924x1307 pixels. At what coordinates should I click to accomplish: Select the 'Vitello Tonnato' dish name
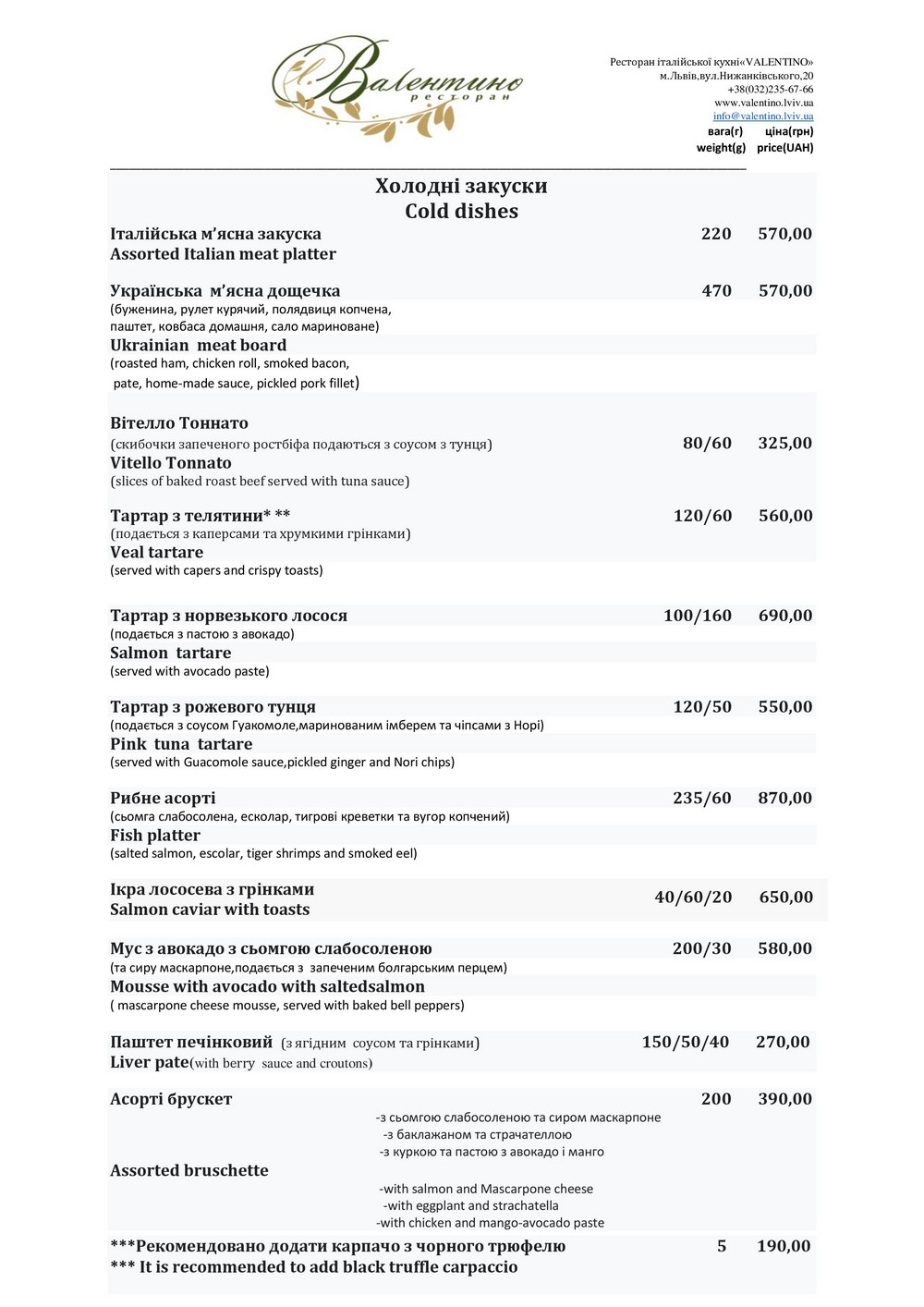click(x=171, y=463)
